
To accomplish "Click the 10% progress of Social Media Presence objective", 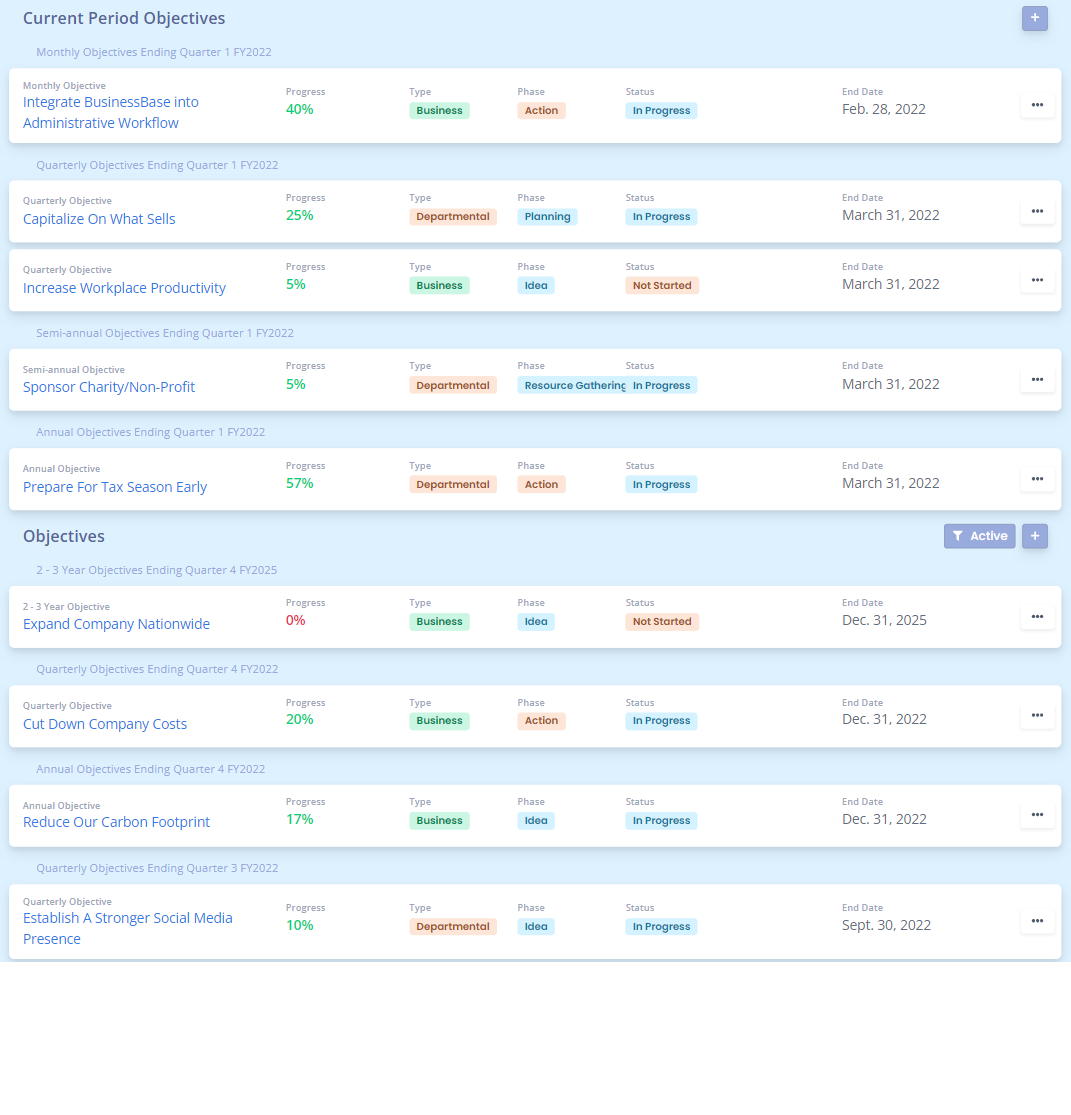I will [x=299, y=925].
